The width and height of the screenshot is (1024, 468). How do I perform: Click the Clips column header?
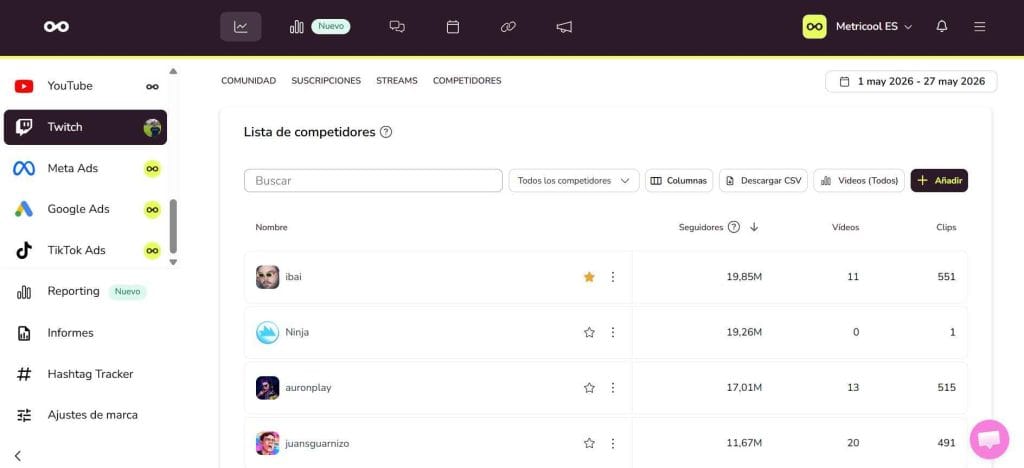(946, 227)
